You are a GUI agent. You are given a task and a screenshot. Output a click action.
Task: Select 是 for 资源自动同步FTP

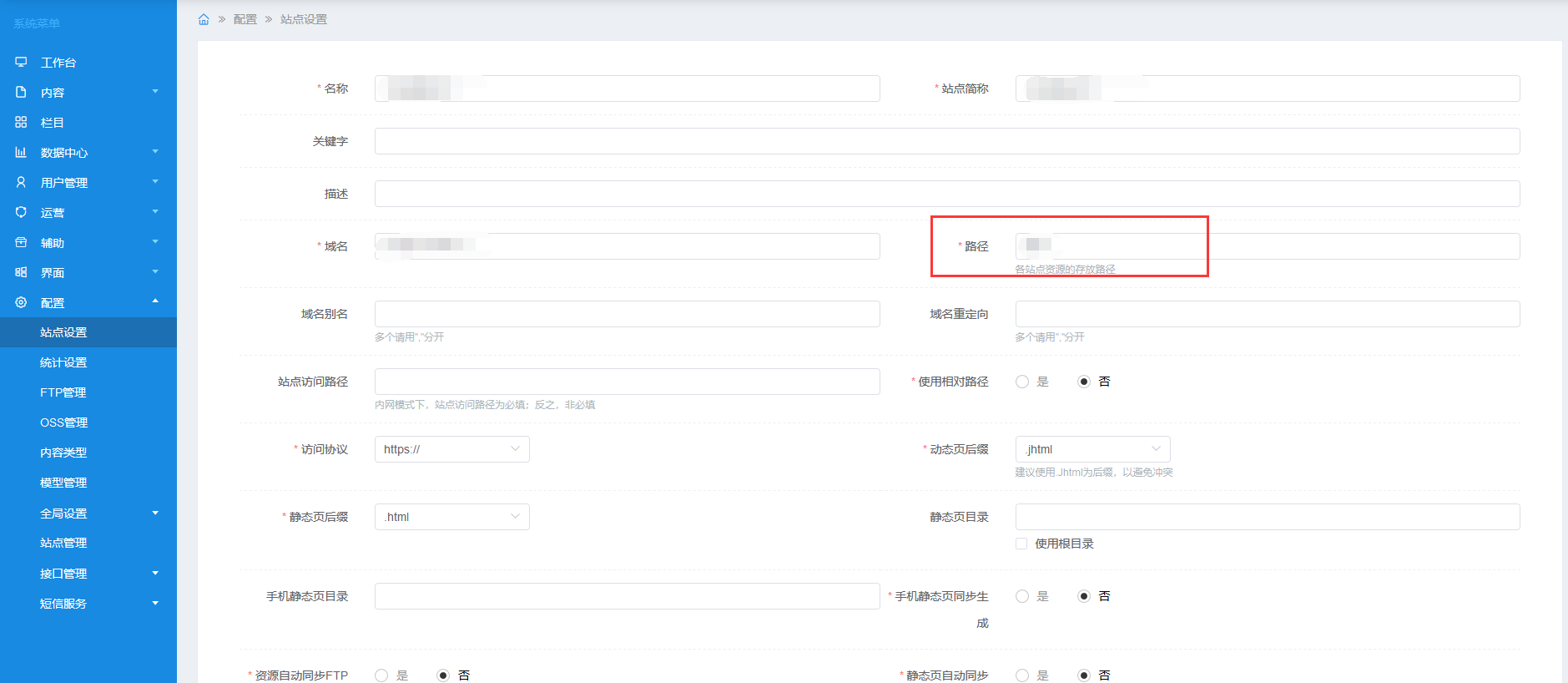(x=381, y=675)
